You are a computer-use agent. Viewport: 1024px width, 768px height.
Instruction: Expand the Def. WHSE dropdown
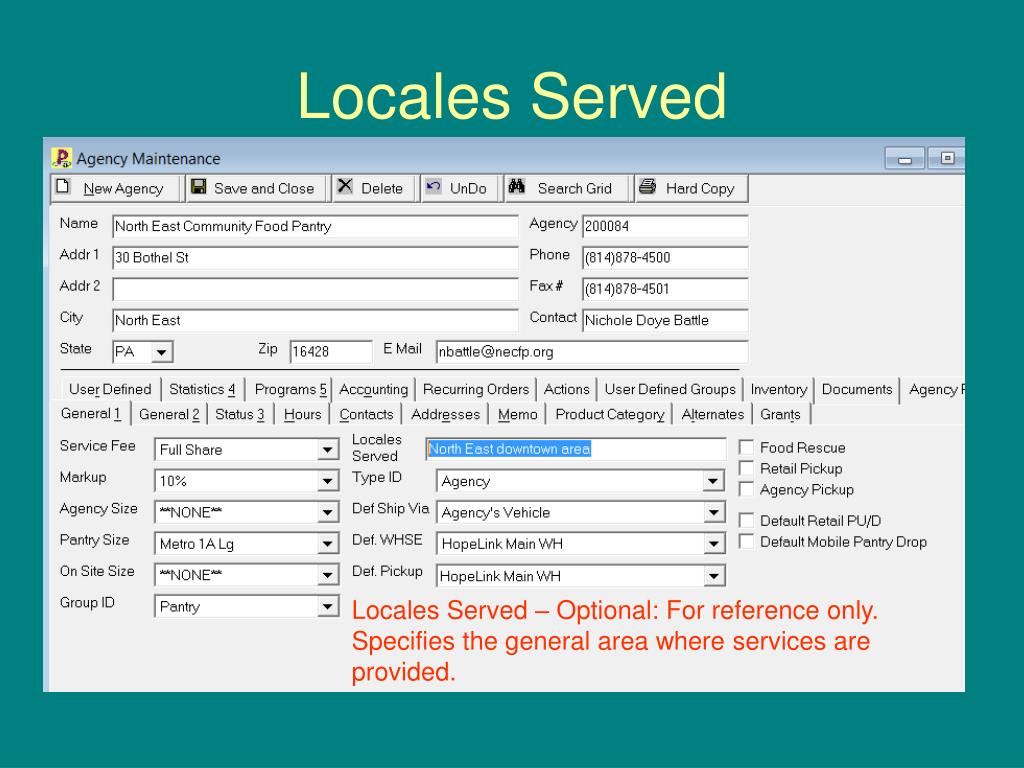[713, 544]
